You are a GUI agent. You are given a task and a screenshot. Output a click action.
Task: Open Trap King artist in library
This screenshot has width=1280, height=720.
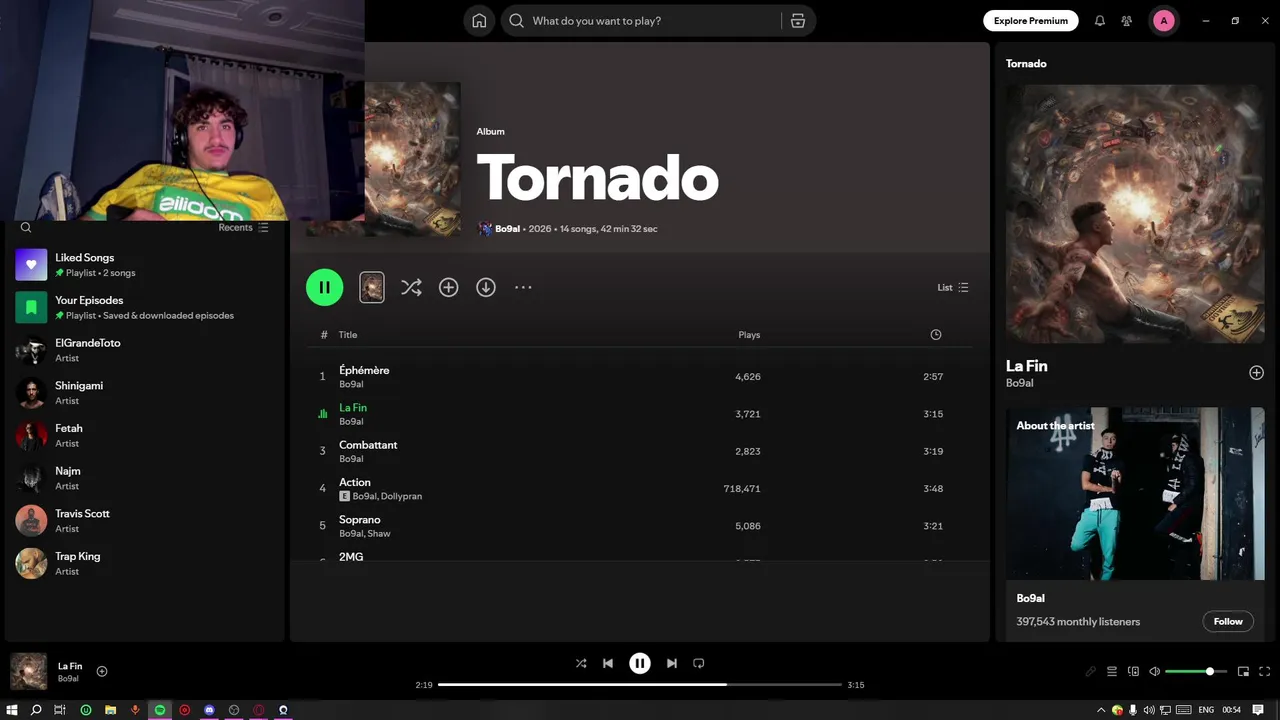point(145,564)
